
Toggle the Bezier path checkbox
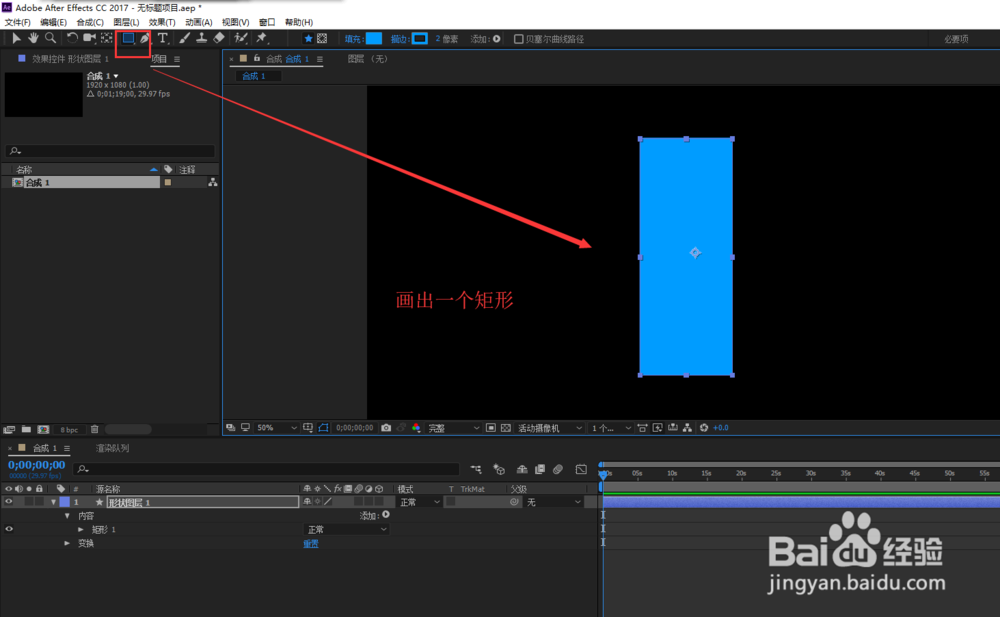point(518,39)
